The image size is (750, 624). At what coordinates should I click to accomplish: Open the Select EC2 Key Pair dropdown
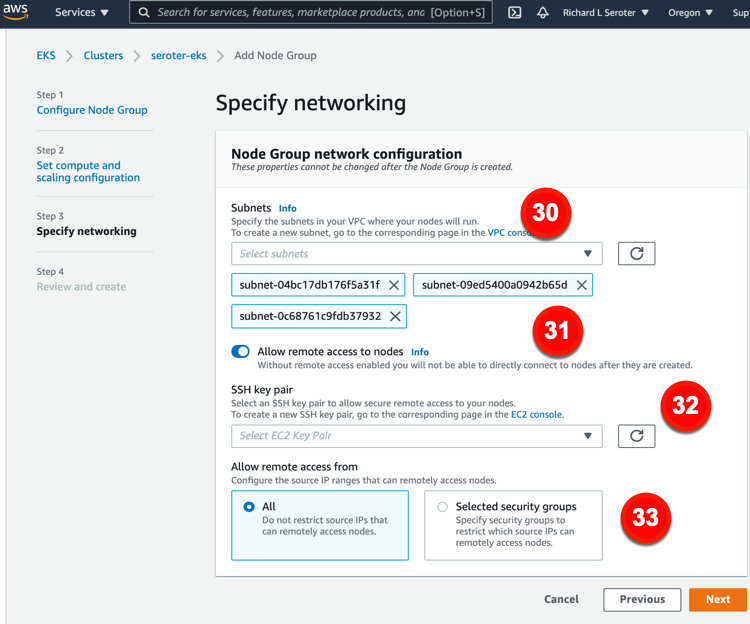click(415, 436)
